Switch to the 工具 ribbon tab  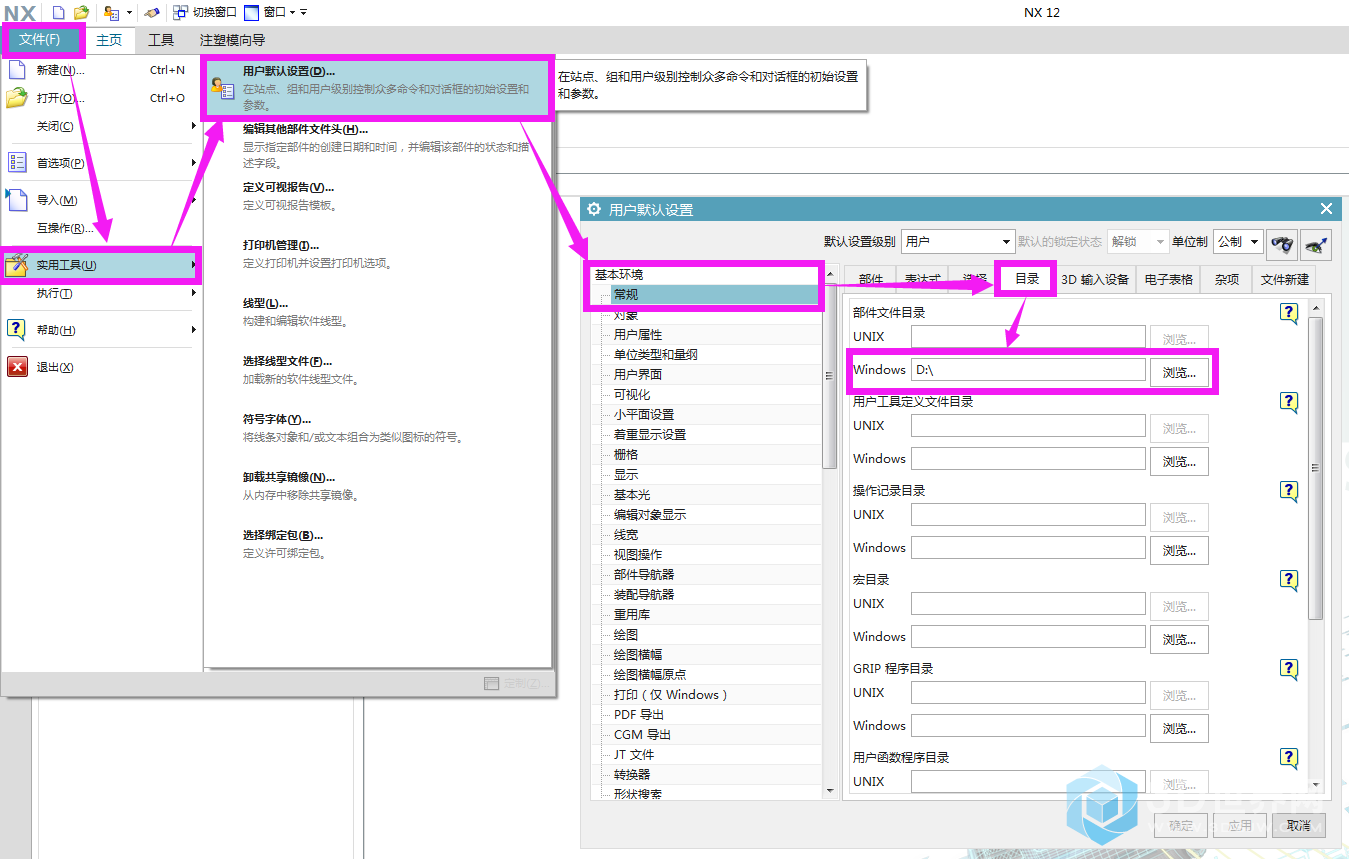pos(161,40)
